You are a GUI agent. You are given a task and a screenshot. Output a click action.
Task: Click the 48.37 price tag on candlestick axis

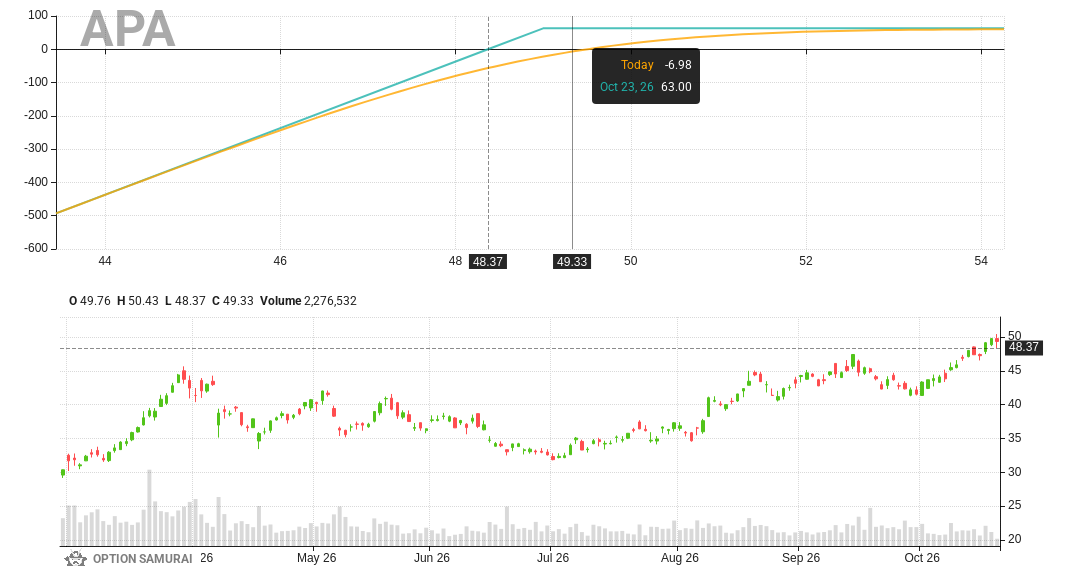(1023, 347)
